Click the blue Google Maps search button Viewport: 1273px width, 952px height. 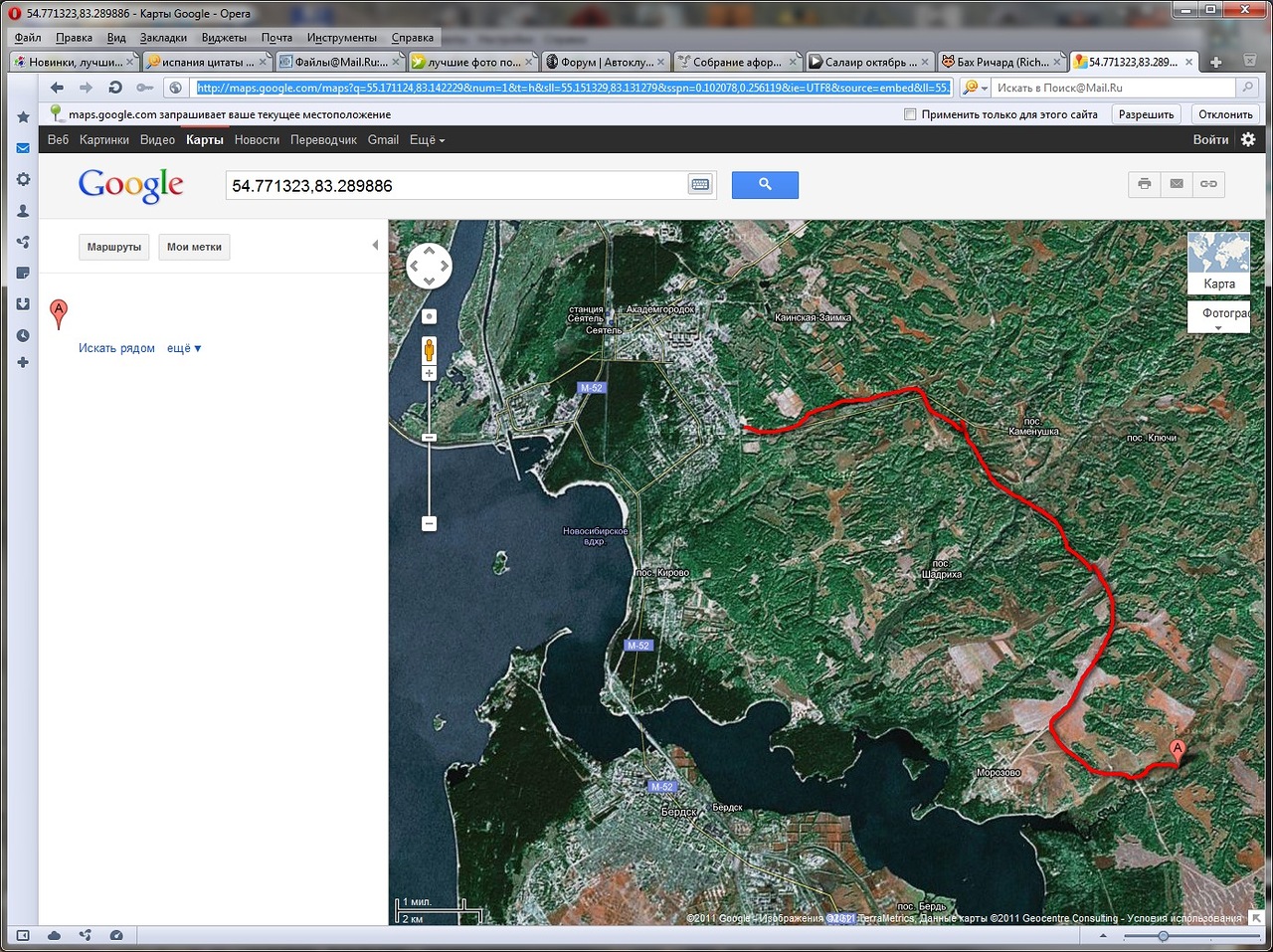tap(765, 185)
